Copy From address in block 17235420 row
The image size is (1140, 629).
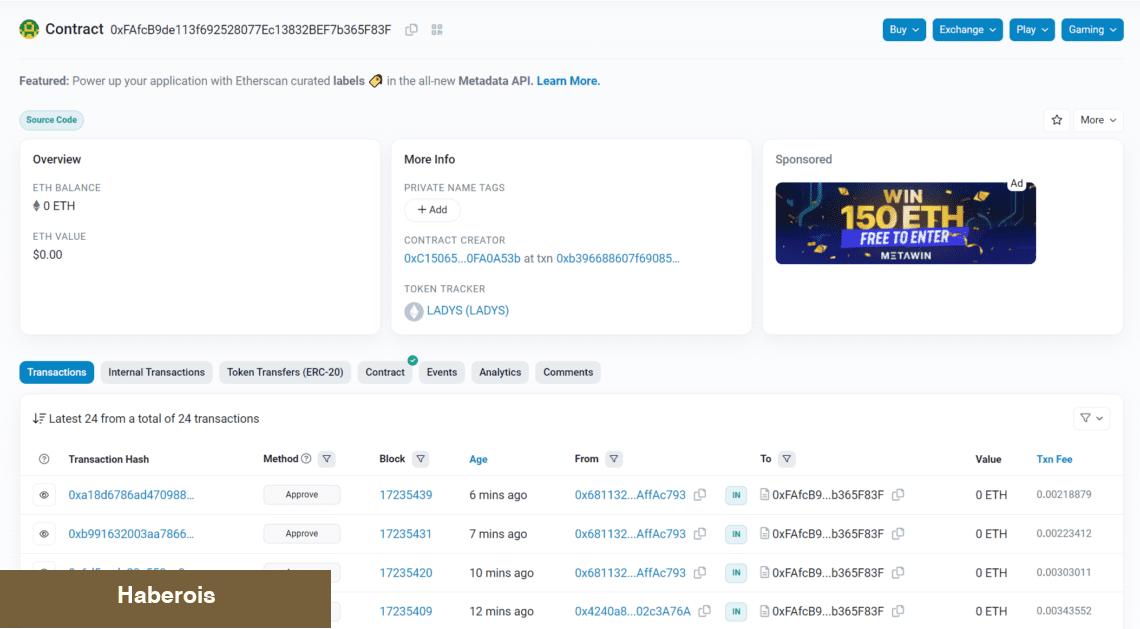coord(700,572)
